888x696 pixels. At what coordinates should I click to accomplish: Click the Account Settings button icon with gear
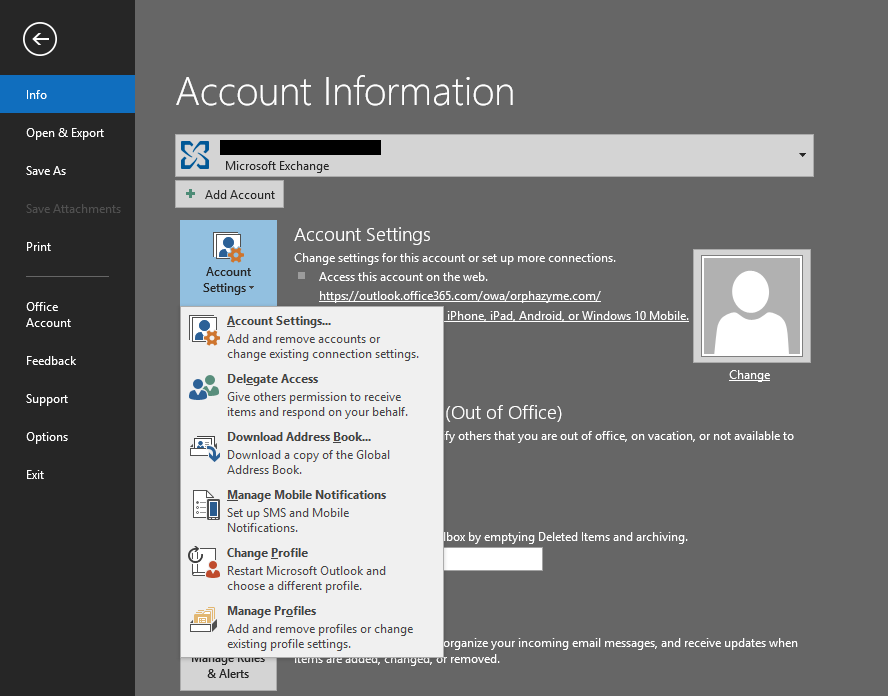pos(228,247)
